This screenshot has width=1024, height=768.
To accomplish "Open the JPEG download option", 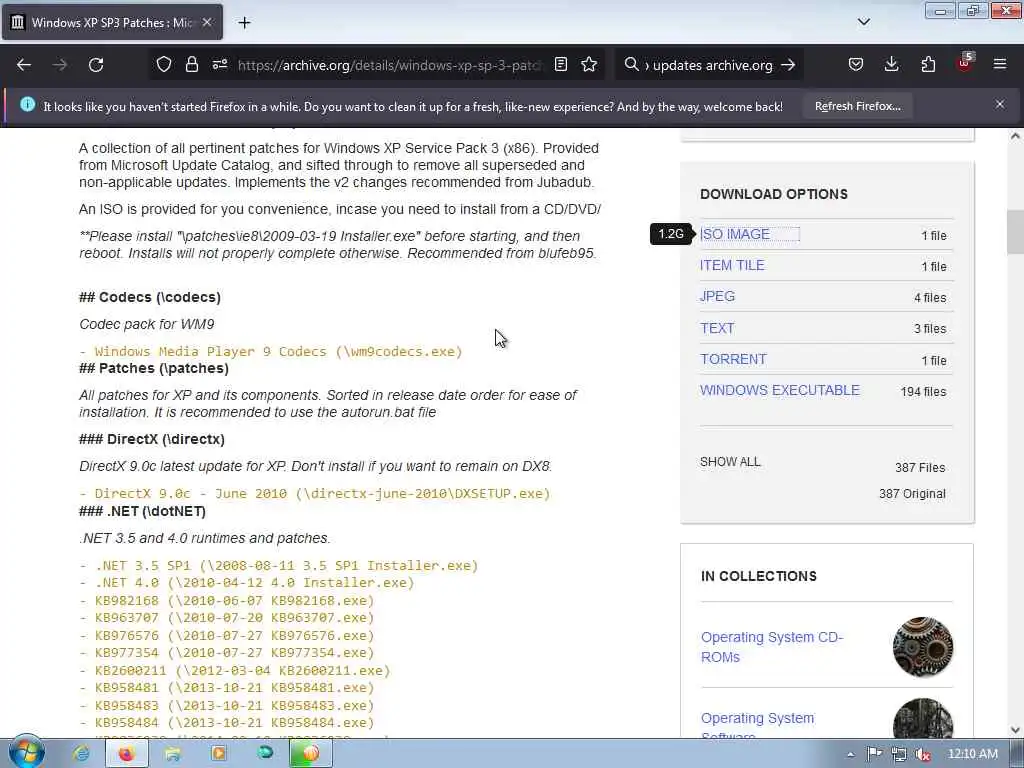I will click(717, 296).
